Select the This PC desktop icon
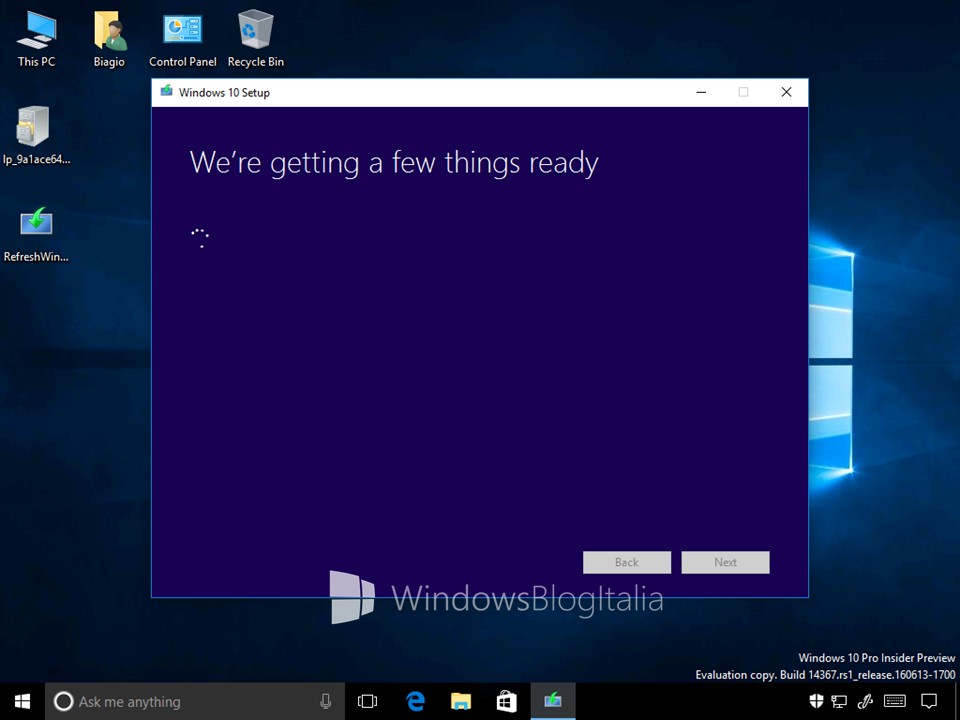Viewport: 960px width, 720px height. tap(36, 39)
